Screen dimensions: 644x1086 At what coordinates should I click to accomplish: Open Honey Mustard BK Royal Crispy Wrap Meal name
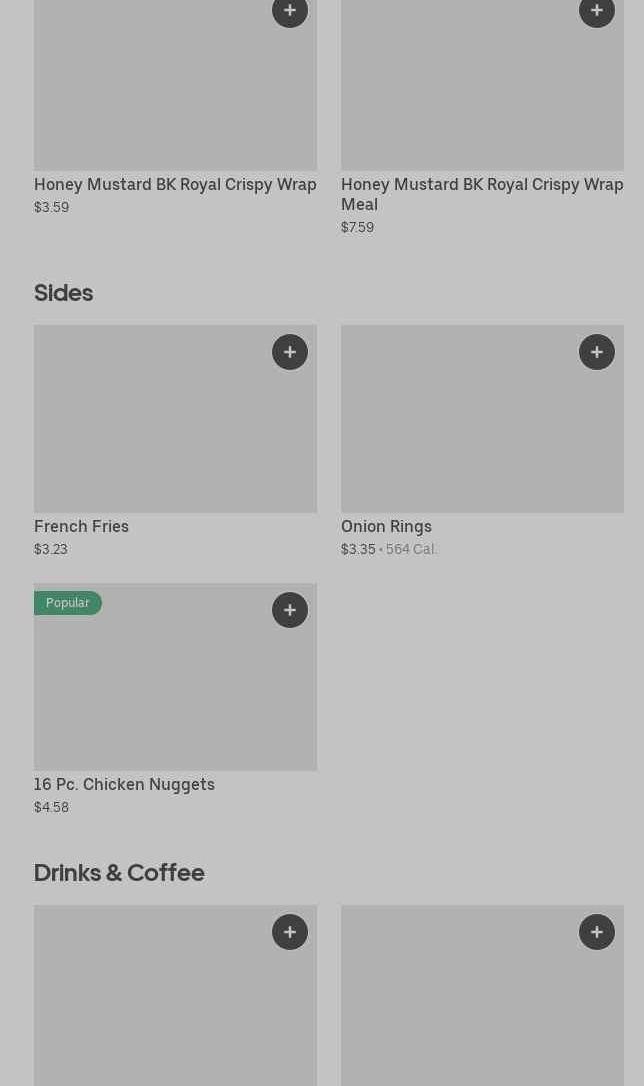(481, 194)
